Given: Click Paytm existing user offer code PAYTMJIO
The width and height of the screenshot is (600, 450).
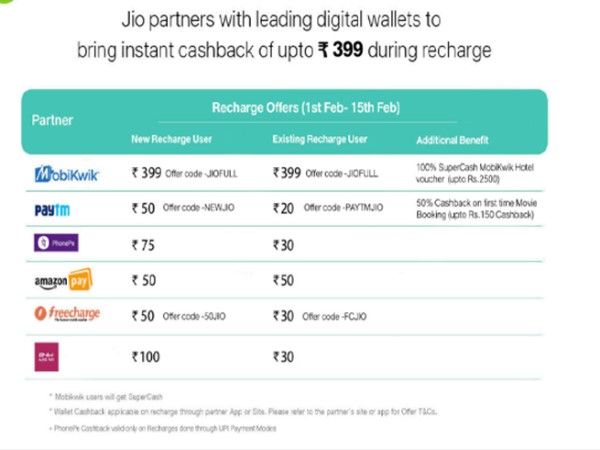Looking at the screenshot, I should pyautogui.click(x=343, y=207).
